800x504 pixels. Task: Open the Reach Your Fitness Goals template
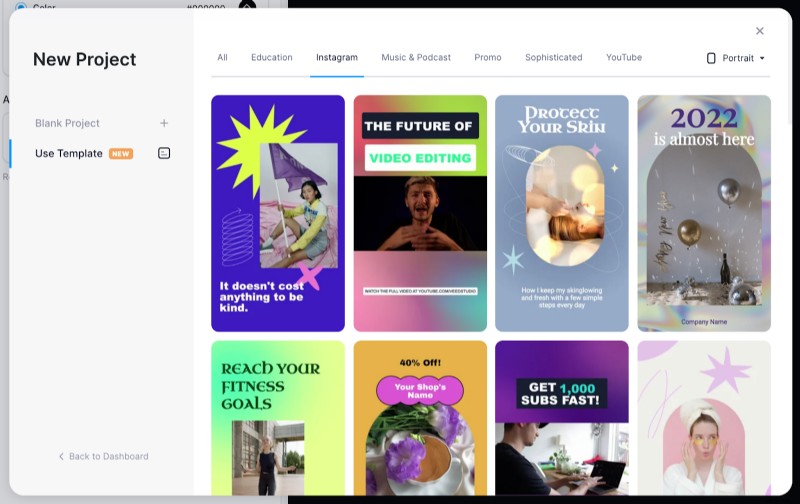[x=278, y=418]
